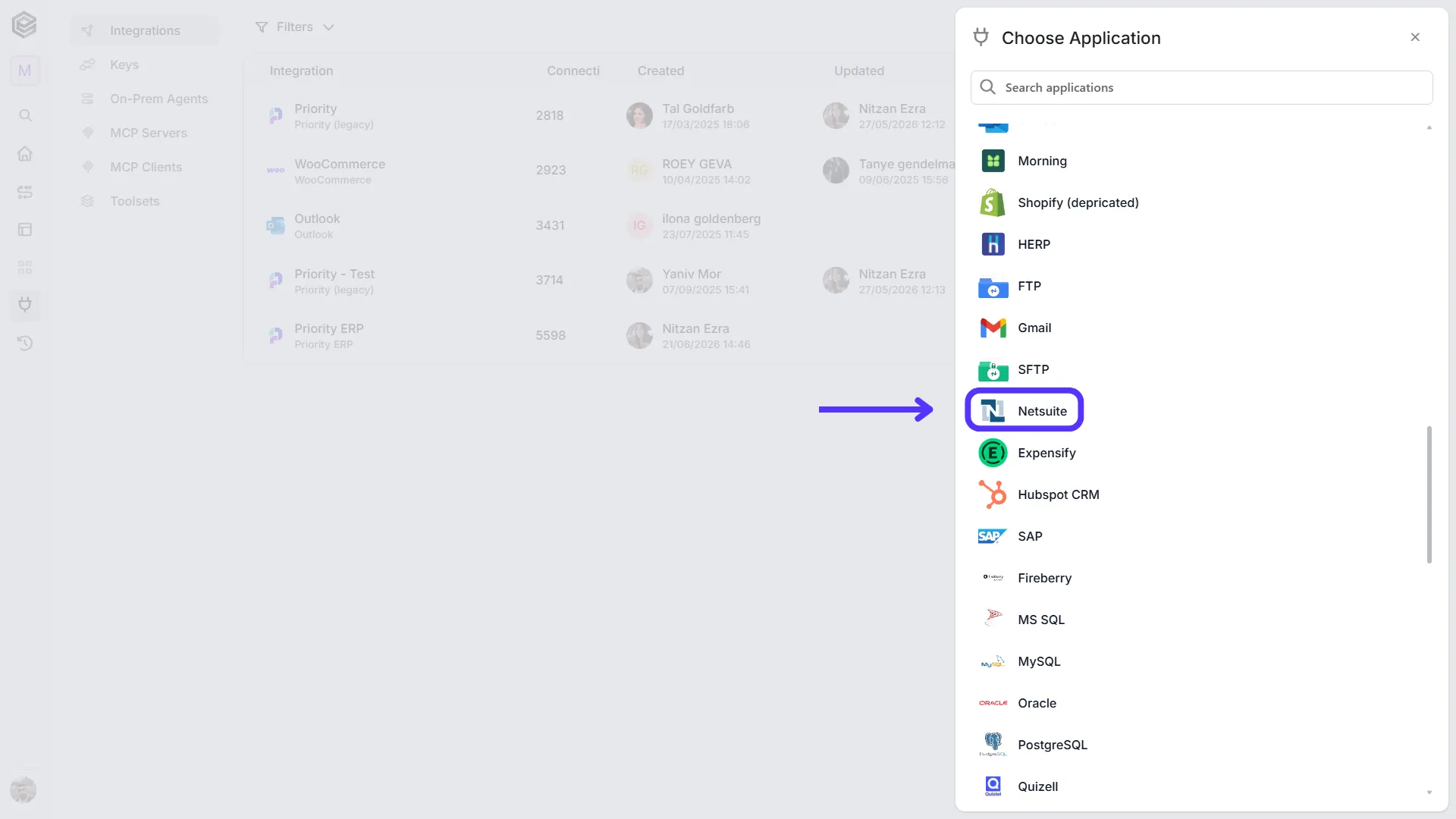Close the Choose Application panel

pos(1415,37)
